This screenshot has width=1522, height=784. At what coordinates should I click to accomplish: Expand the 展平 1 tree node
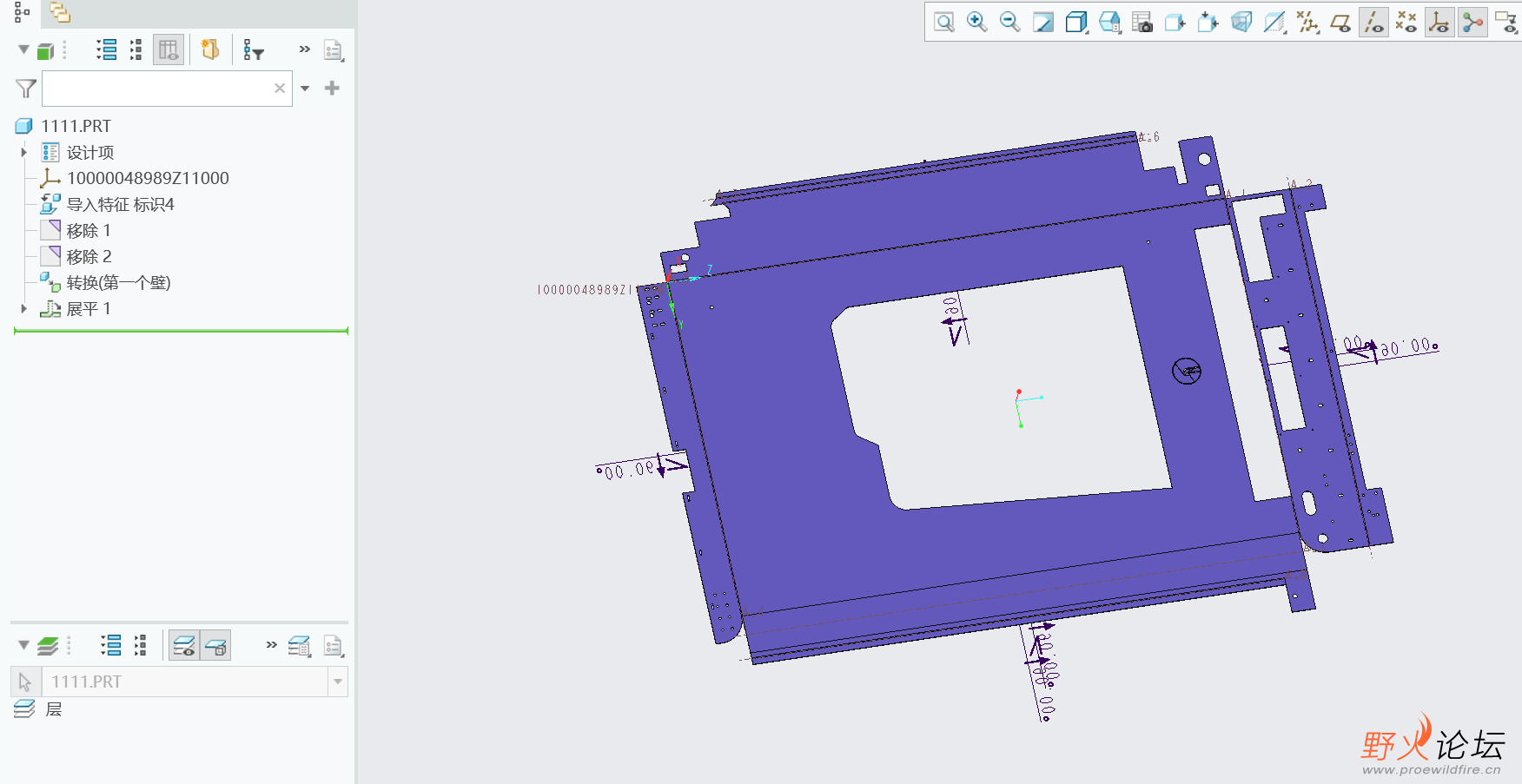pos(23,309)
